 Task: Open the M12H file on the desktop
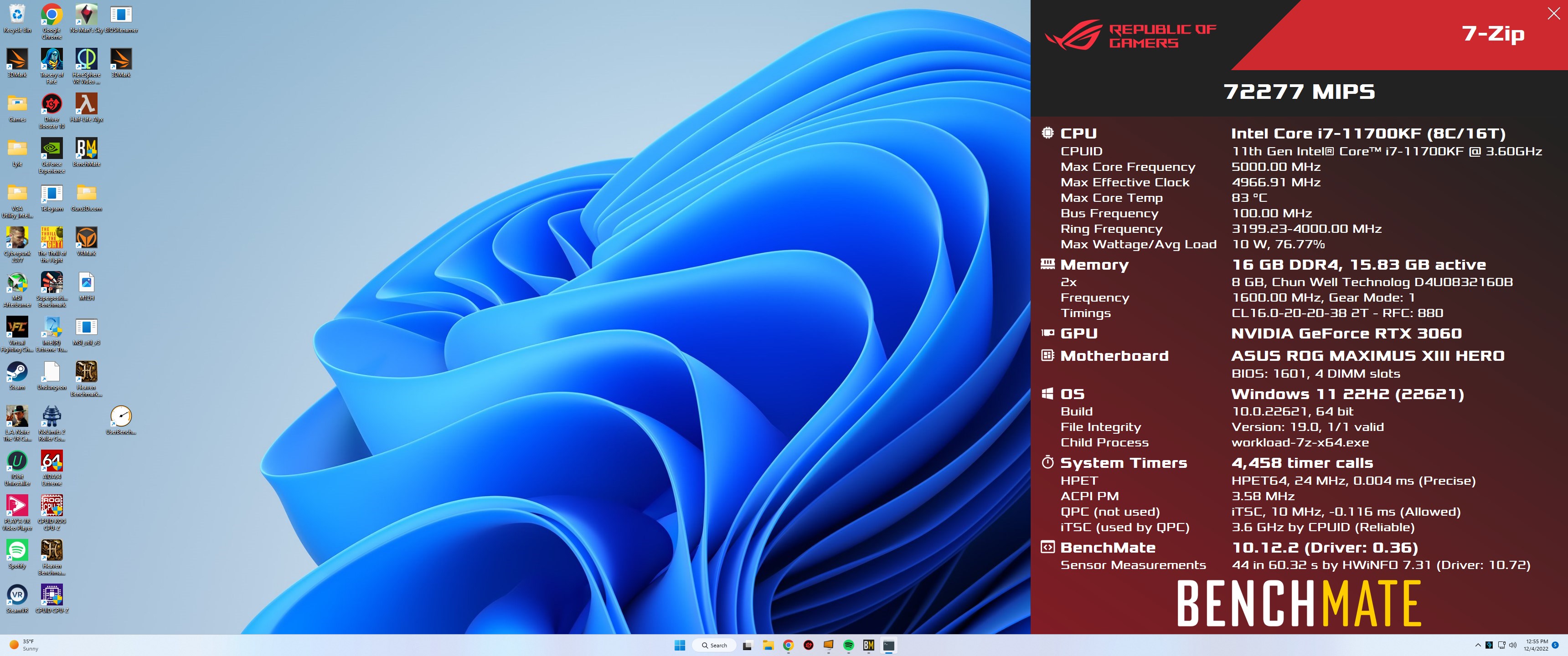coord(87,286)
